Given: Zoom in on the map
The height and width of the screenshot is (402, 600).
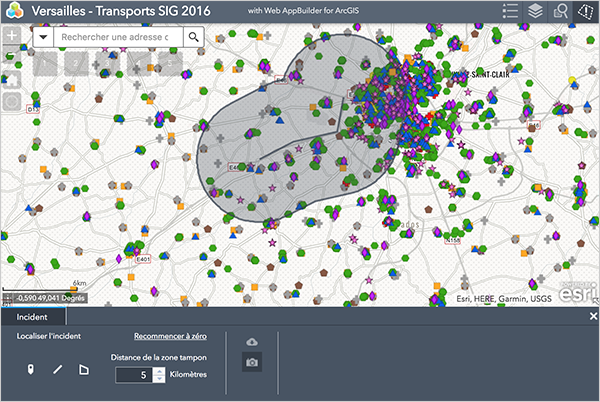Looking at the screenshot, I should point(12,35).
